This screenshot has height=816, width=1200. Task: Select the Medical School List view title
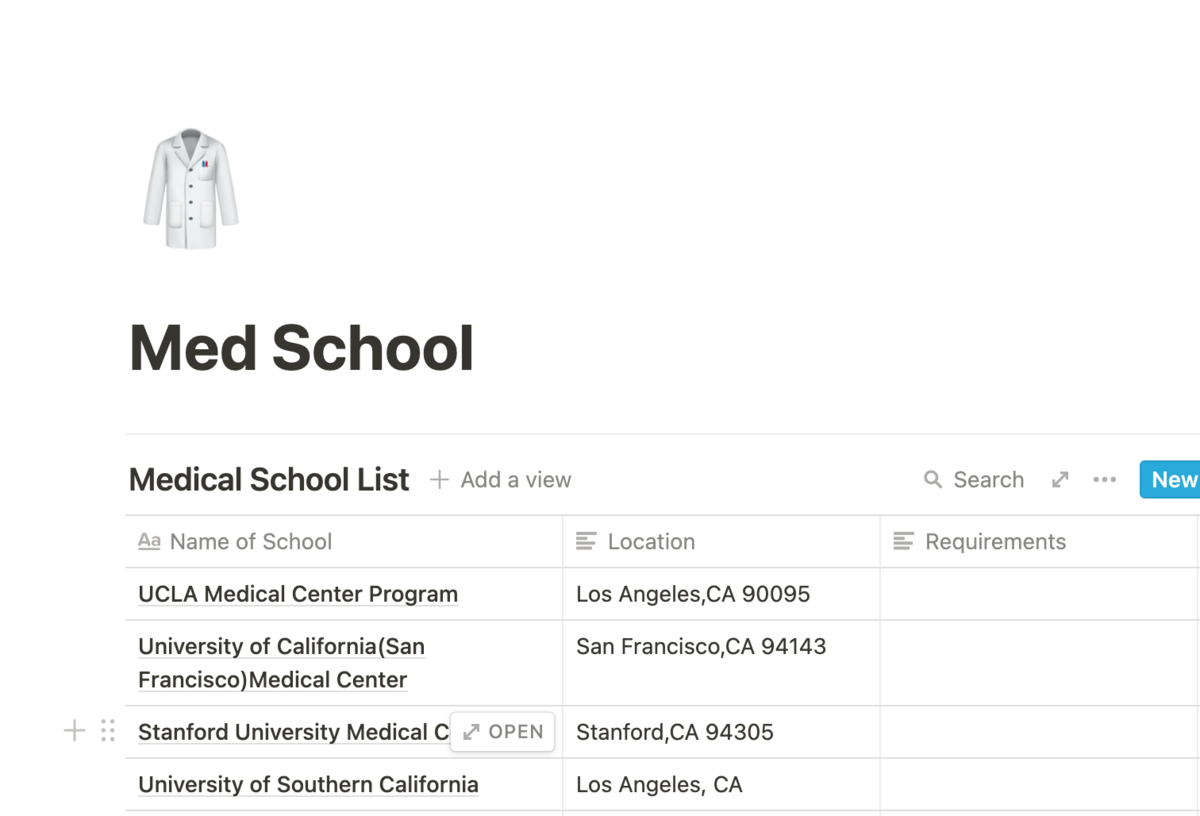click(x=269, y=480)
